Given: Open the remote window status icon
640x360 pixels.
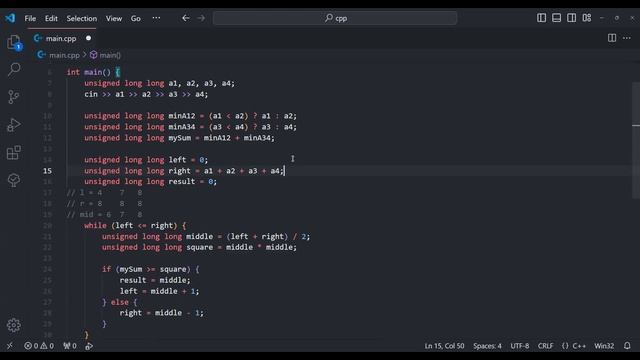Looking at the screenshot, I should pyautogui.click(x=10, y=346).
